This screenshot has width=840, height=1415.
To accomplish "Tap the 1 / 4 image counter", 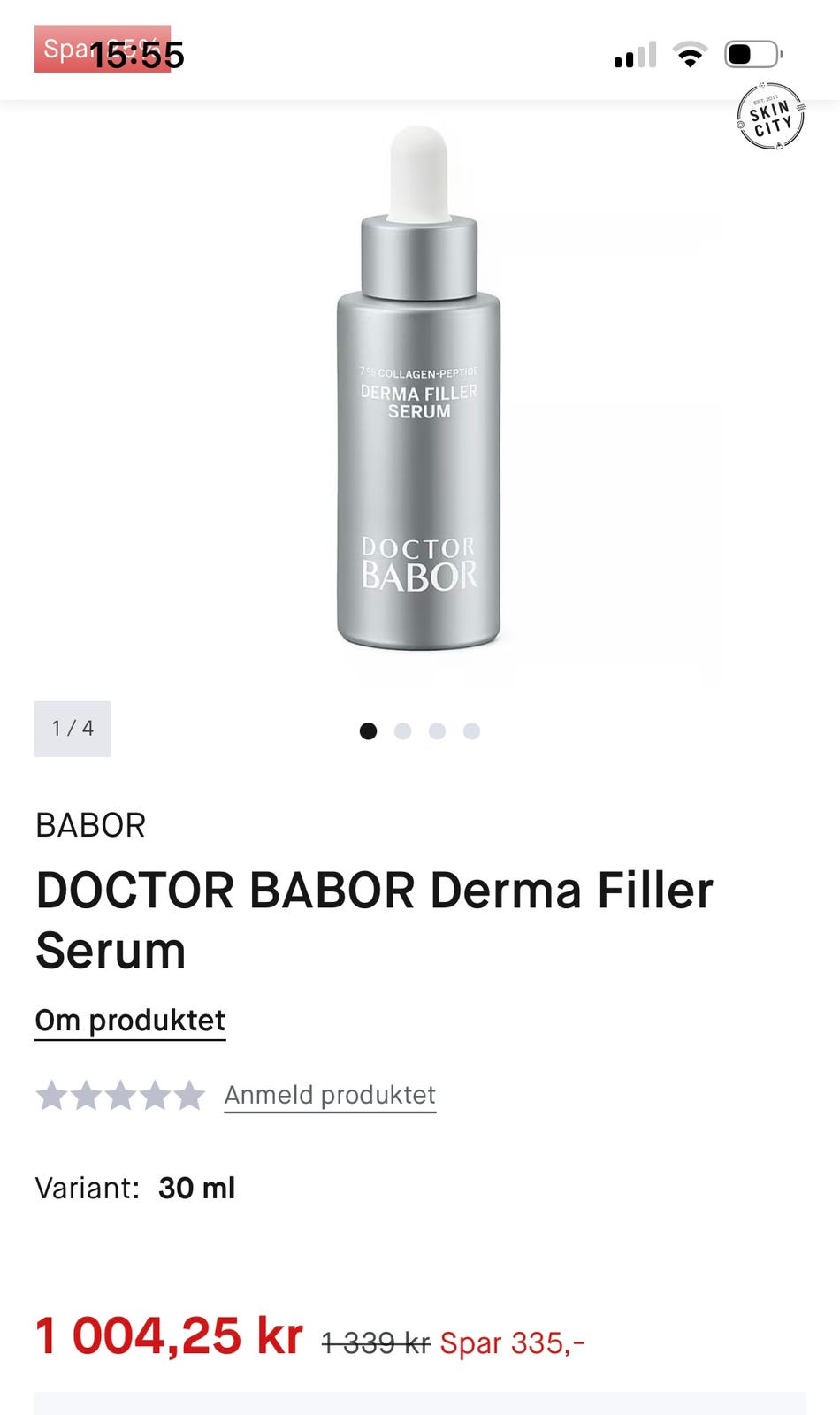I will coord(73,729).
